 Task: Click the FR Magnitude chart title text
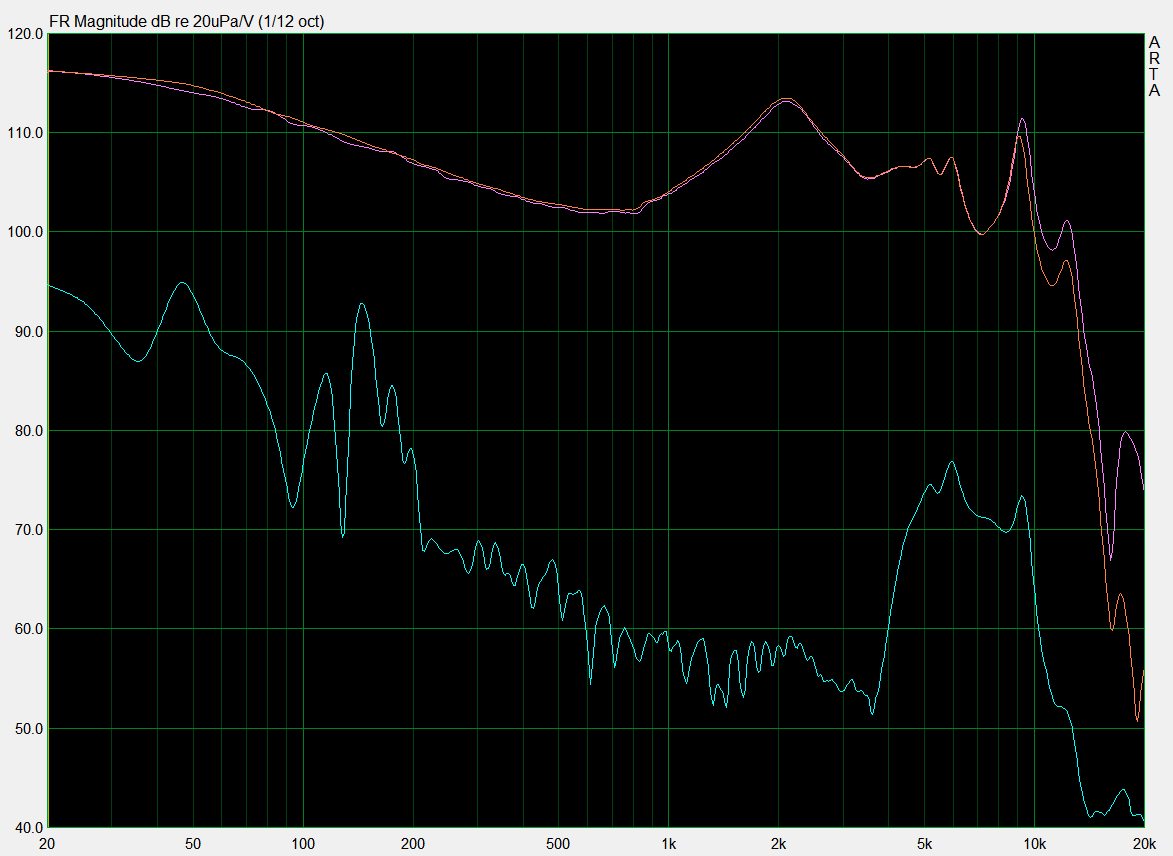click(x=186, y=21)
